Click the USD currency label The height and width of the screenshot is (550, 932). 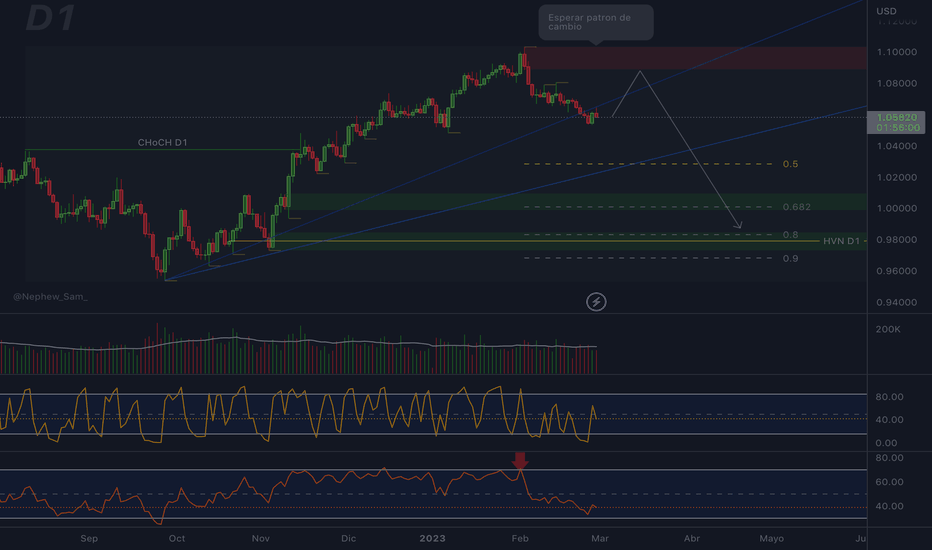coord(886,11)
